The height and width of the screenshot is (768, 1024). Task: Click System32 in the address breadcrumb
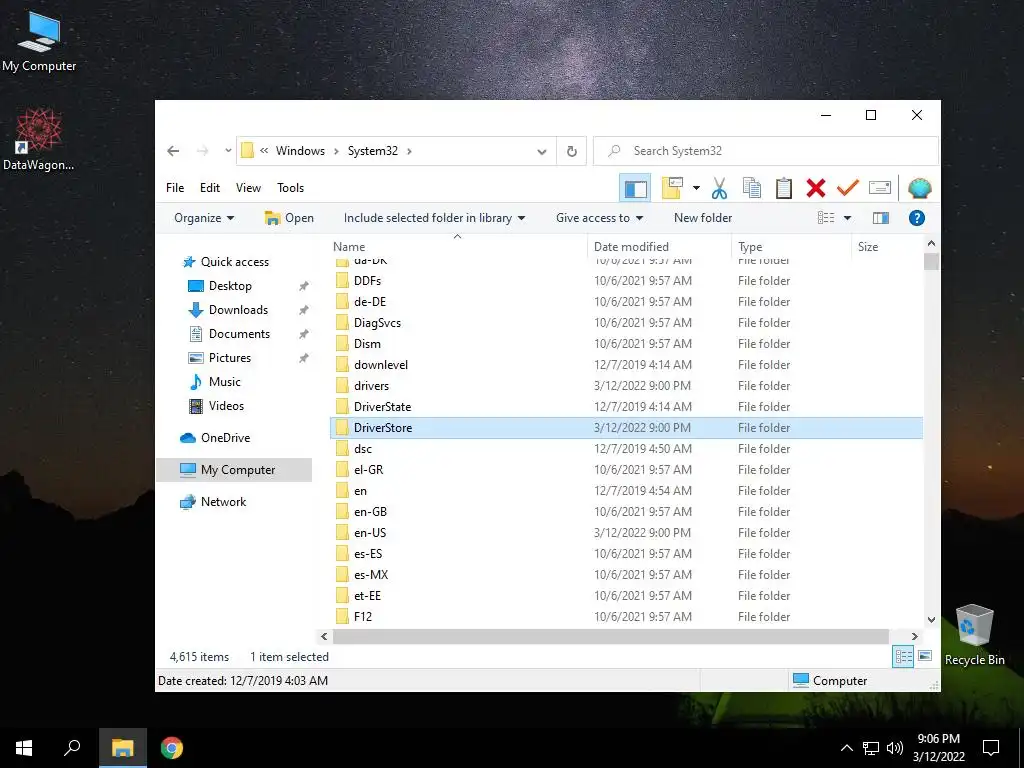(x=372, y=152)
